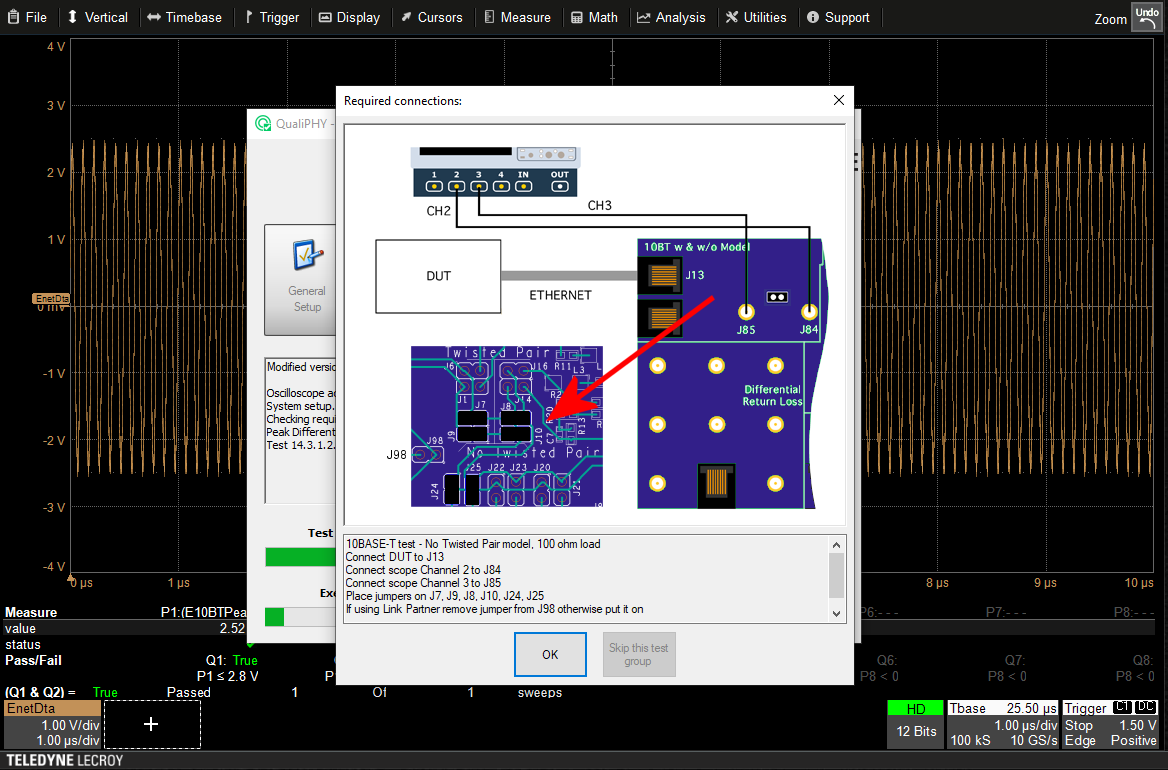Click the Undo button in top-right corner
Image resolution: width=1168 pixels, height=770 pixels.
click(1146, 17)
